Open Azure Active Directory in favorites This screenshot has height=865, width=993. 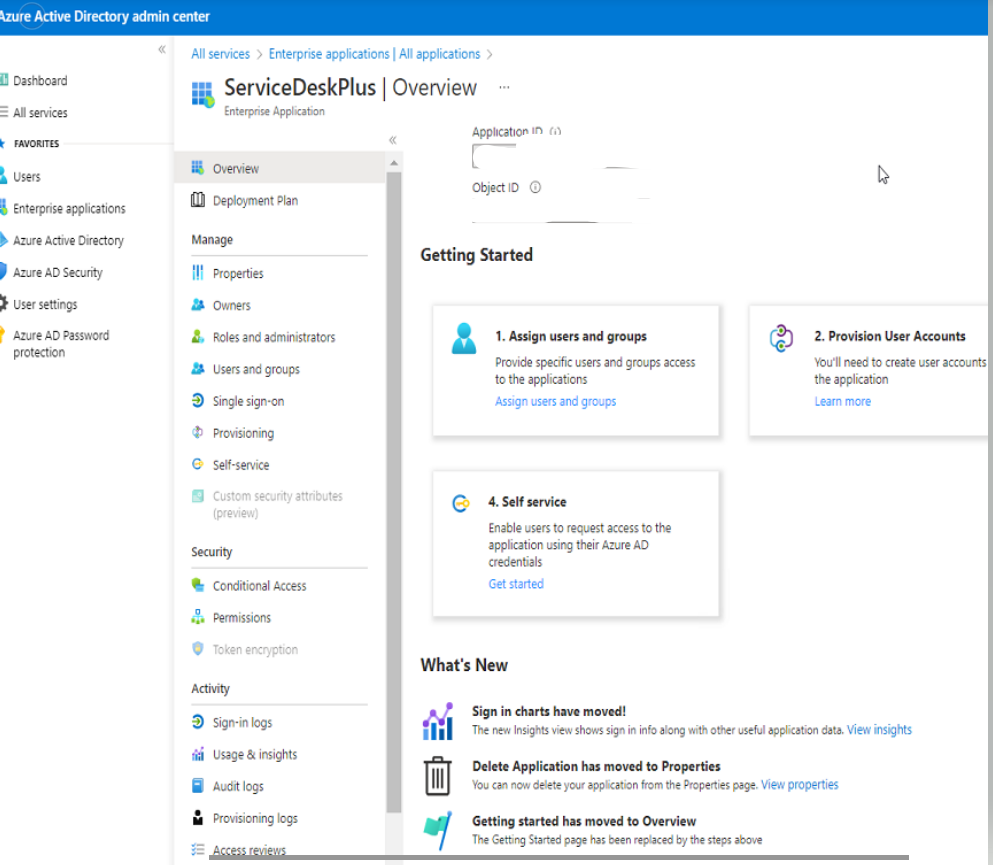68,241
